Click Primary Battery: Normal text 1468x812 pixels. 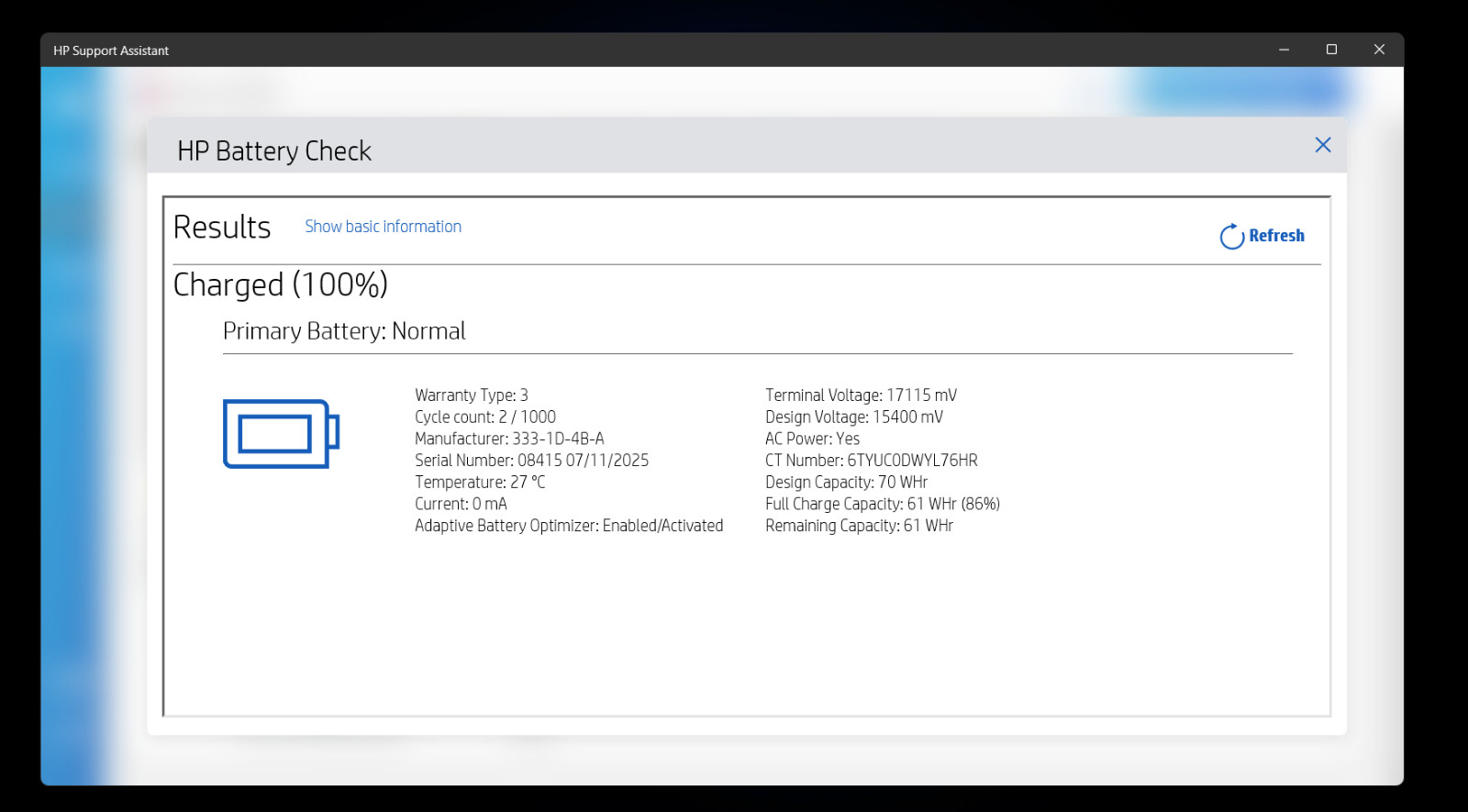pyautogui.click(x=344, y=331)
